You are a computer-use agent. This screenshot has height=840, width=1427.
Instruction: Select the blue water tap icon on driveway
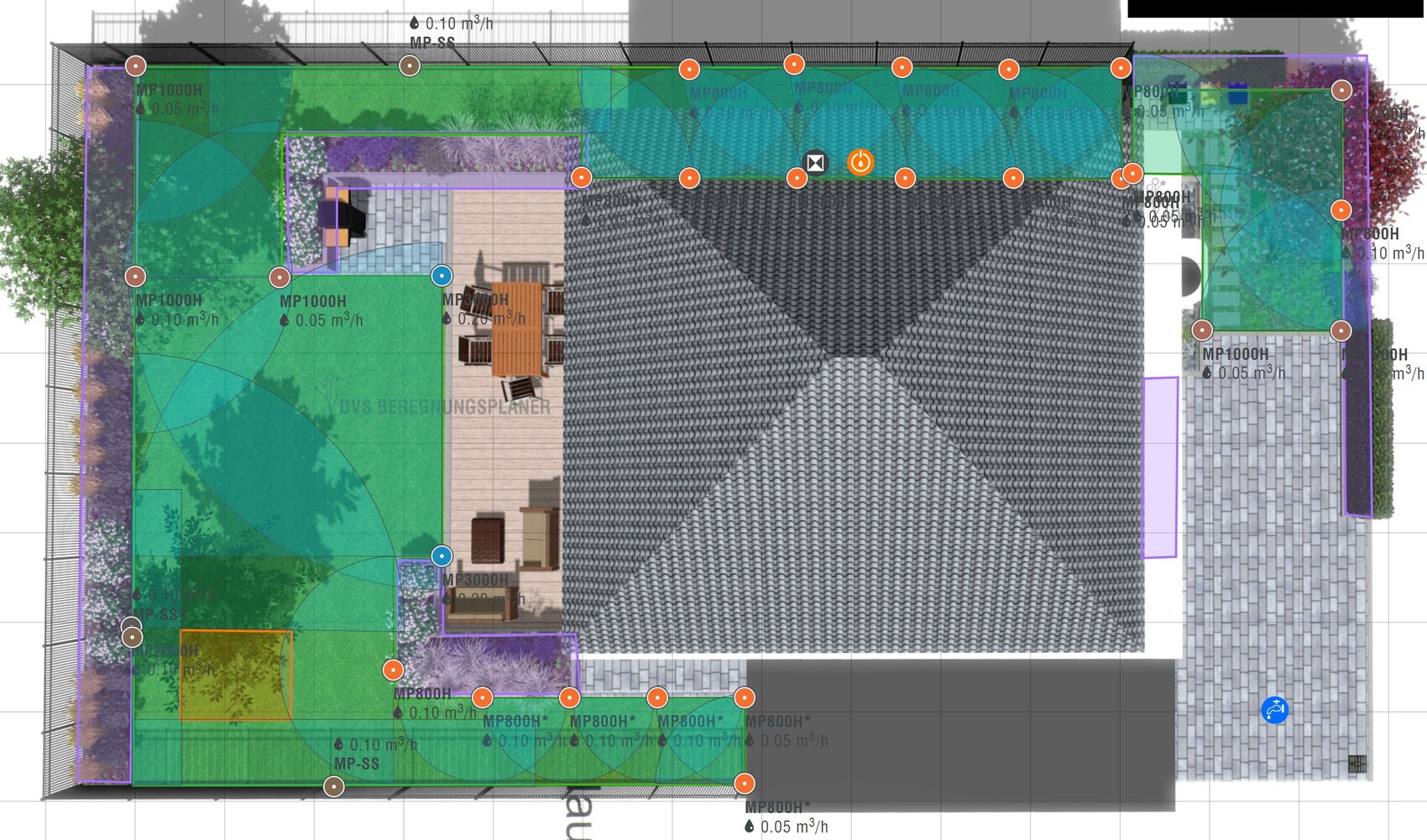click(x=1274, y=710)
